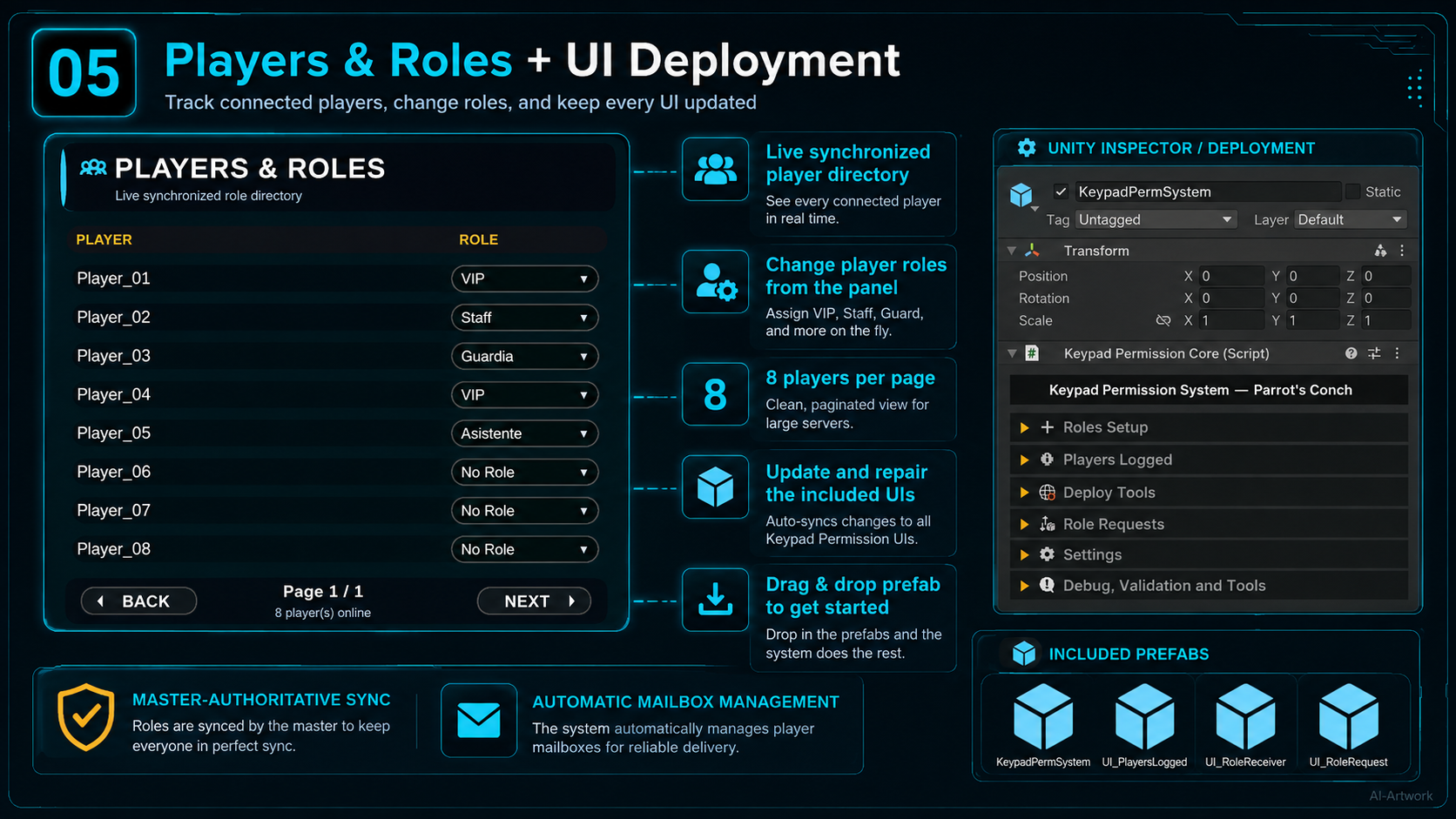
Task: Open Player_05 role dropdown showing Asistente
Action: click(x=524, y=433)
